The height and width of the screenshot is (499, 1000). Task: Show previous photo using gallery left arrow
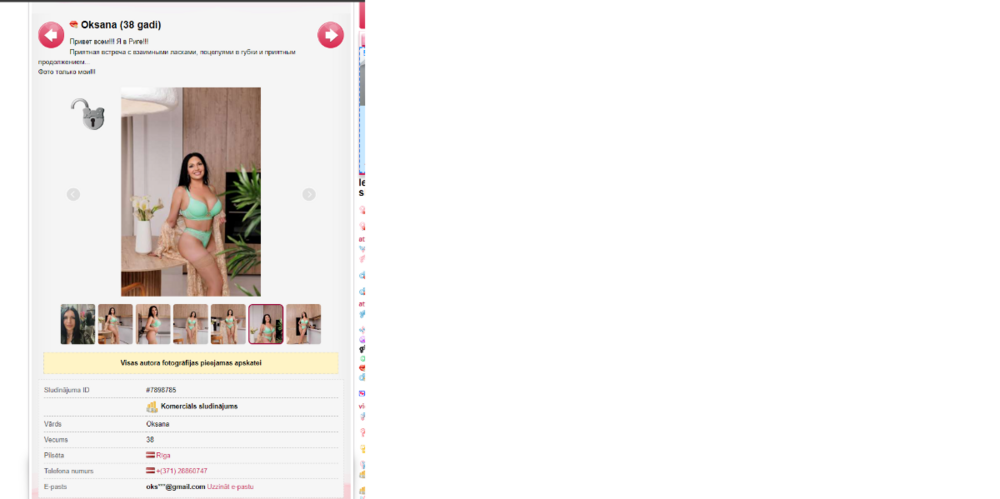73,195
